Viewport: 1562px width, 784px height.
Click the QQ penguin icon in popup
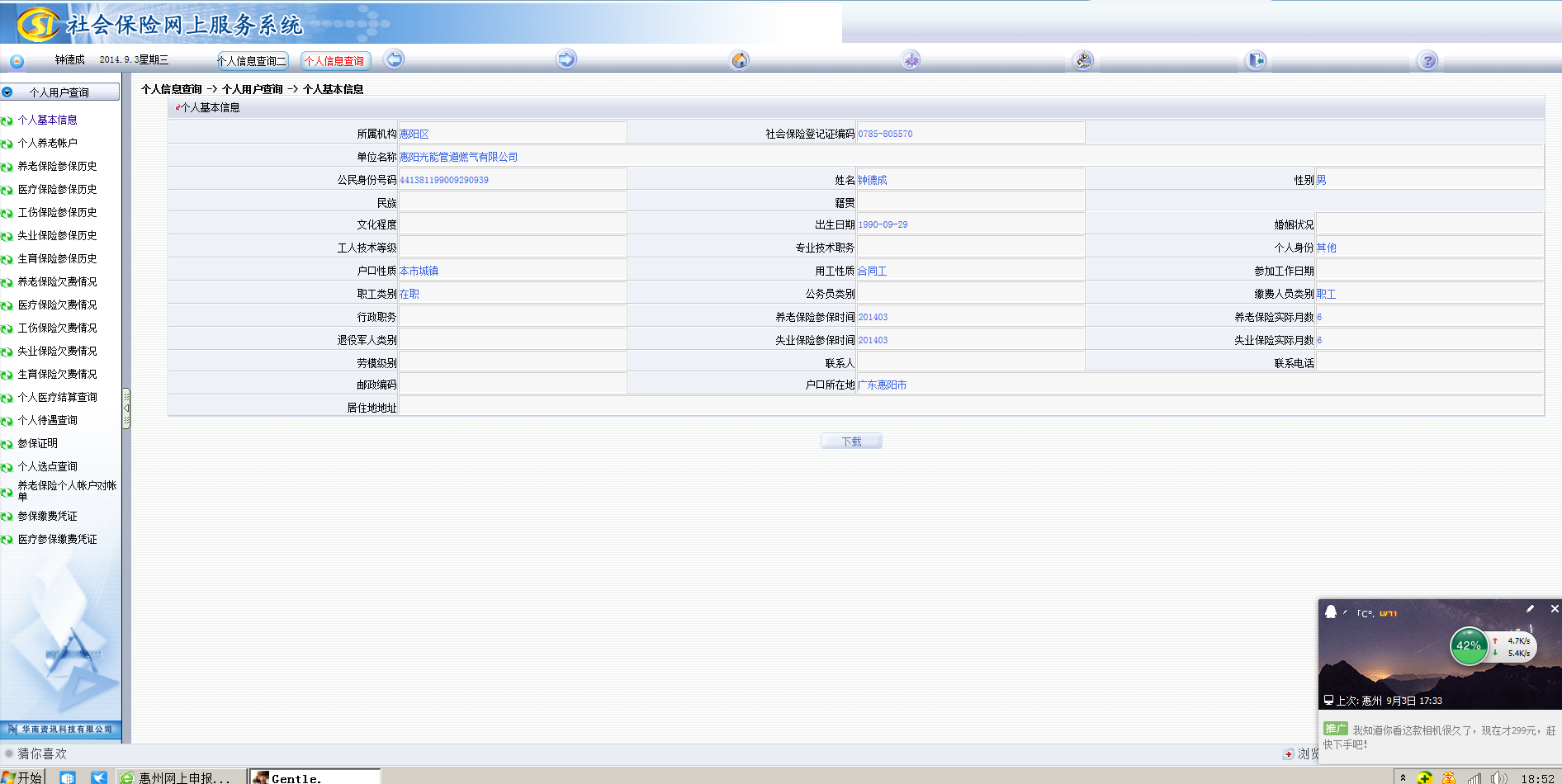[1331, 612]
